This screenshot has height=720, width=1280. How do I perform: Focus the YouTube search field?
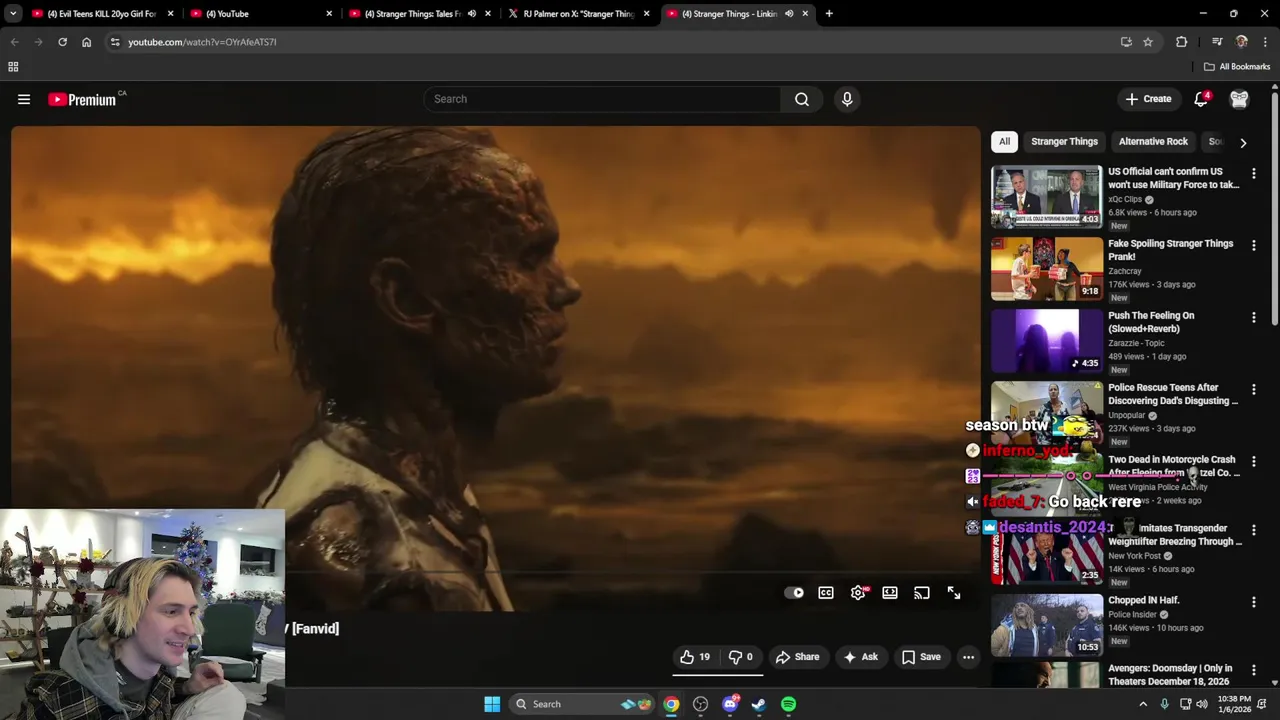pyautogui.click(x=602, y=99)
